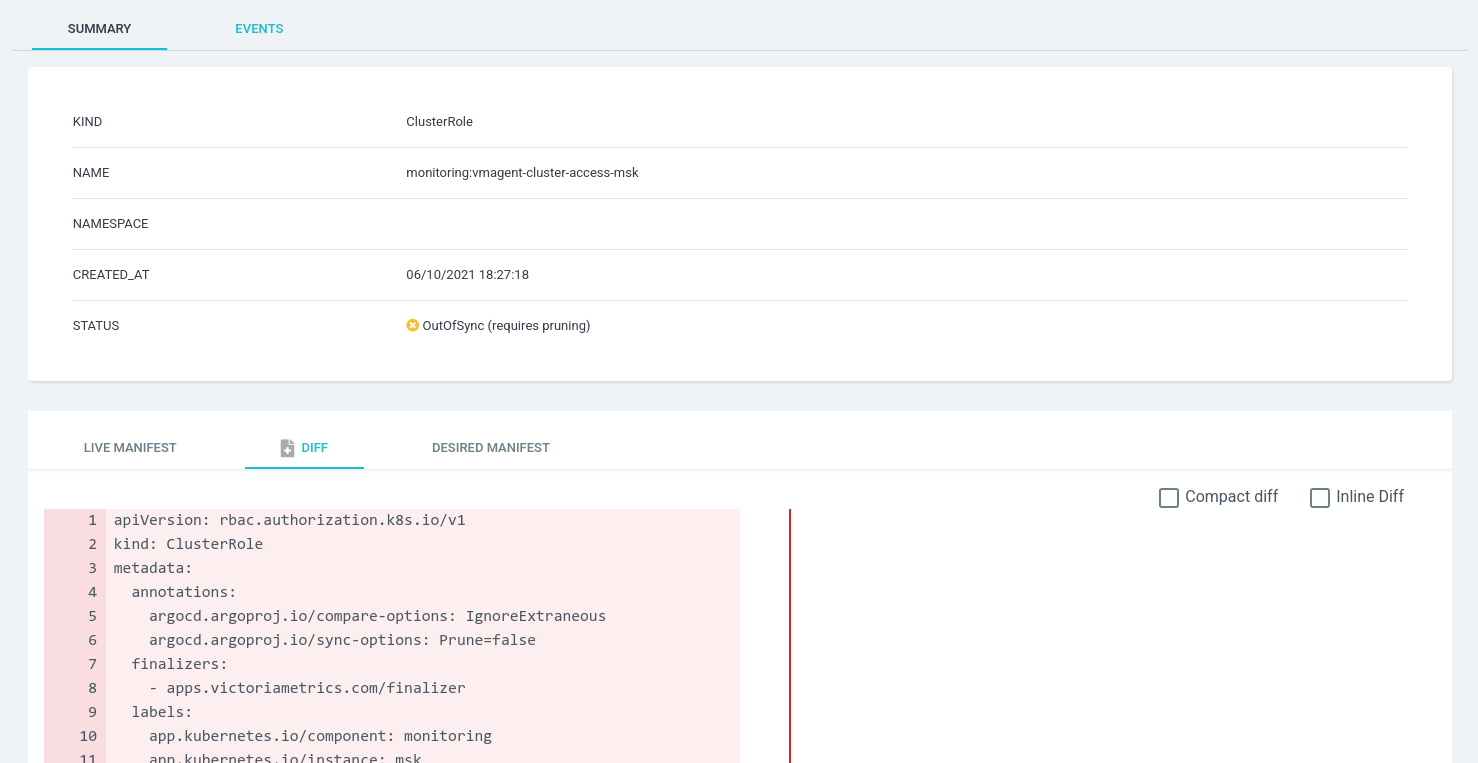The width and height of the screenshot is (1478, 763).
Task: Click the OutOfSync warning status icon
Action: coord(412,325)
